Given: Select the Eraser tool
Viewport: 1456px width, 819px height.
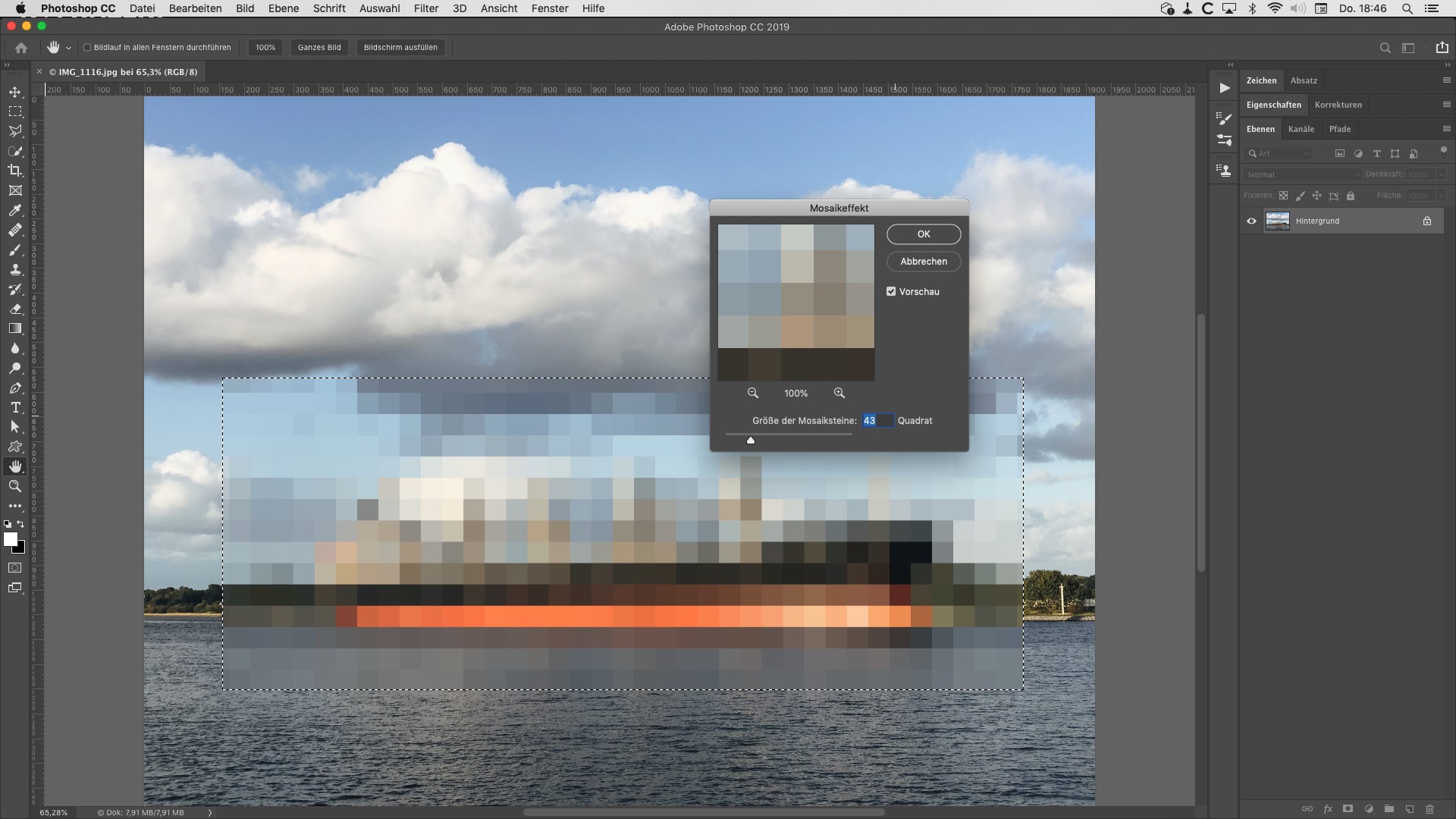Looking at the screenshot, I should click(x=15, y=309).
